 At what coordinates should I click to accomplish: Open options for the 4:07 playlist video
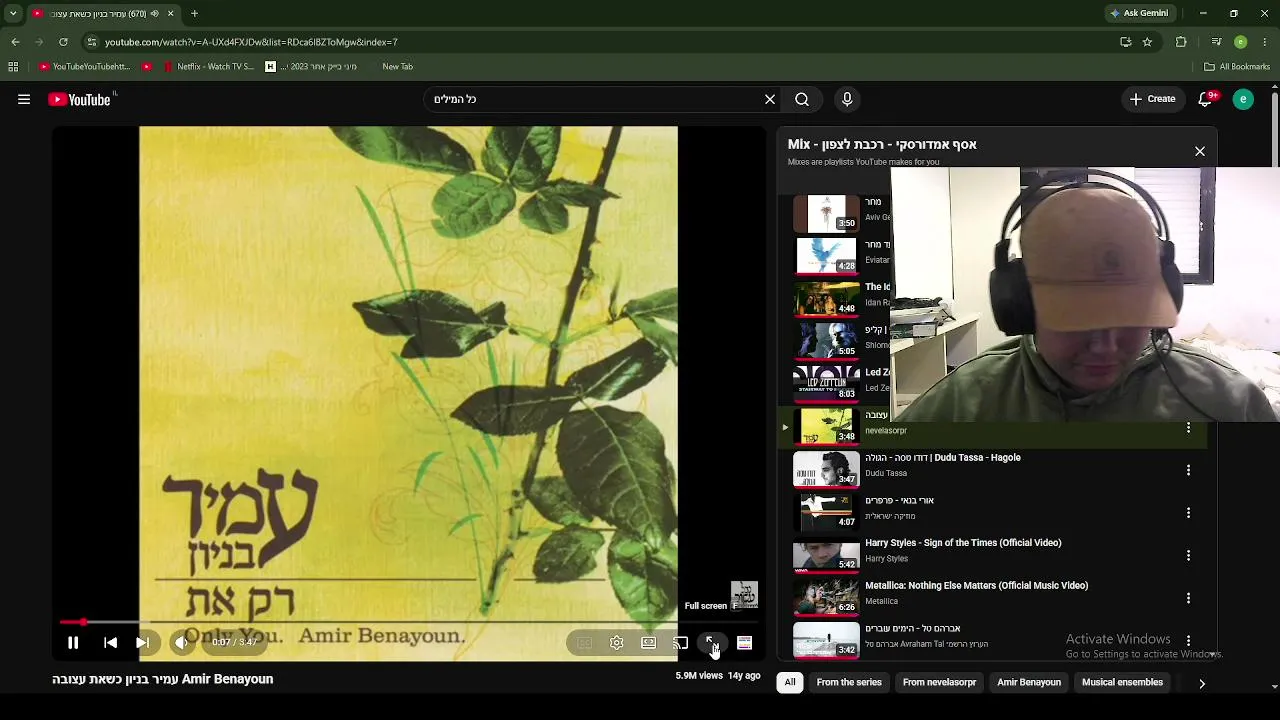point(1188,513)
